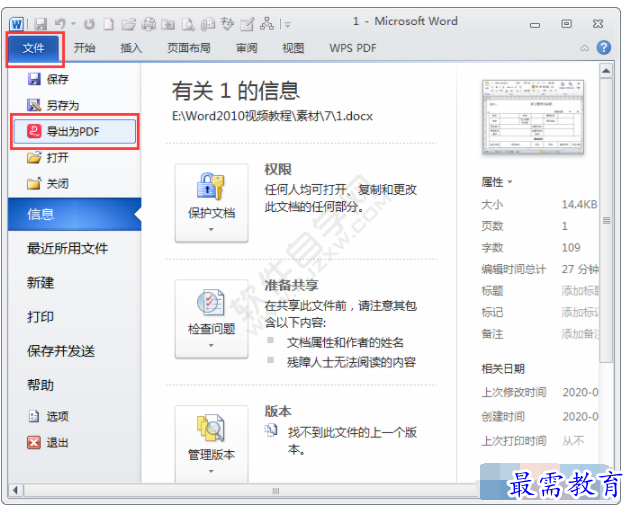Click the 保护文档 button
This screenshot has width=631, height=516.
pyautogui.click(x=211, y=203)
